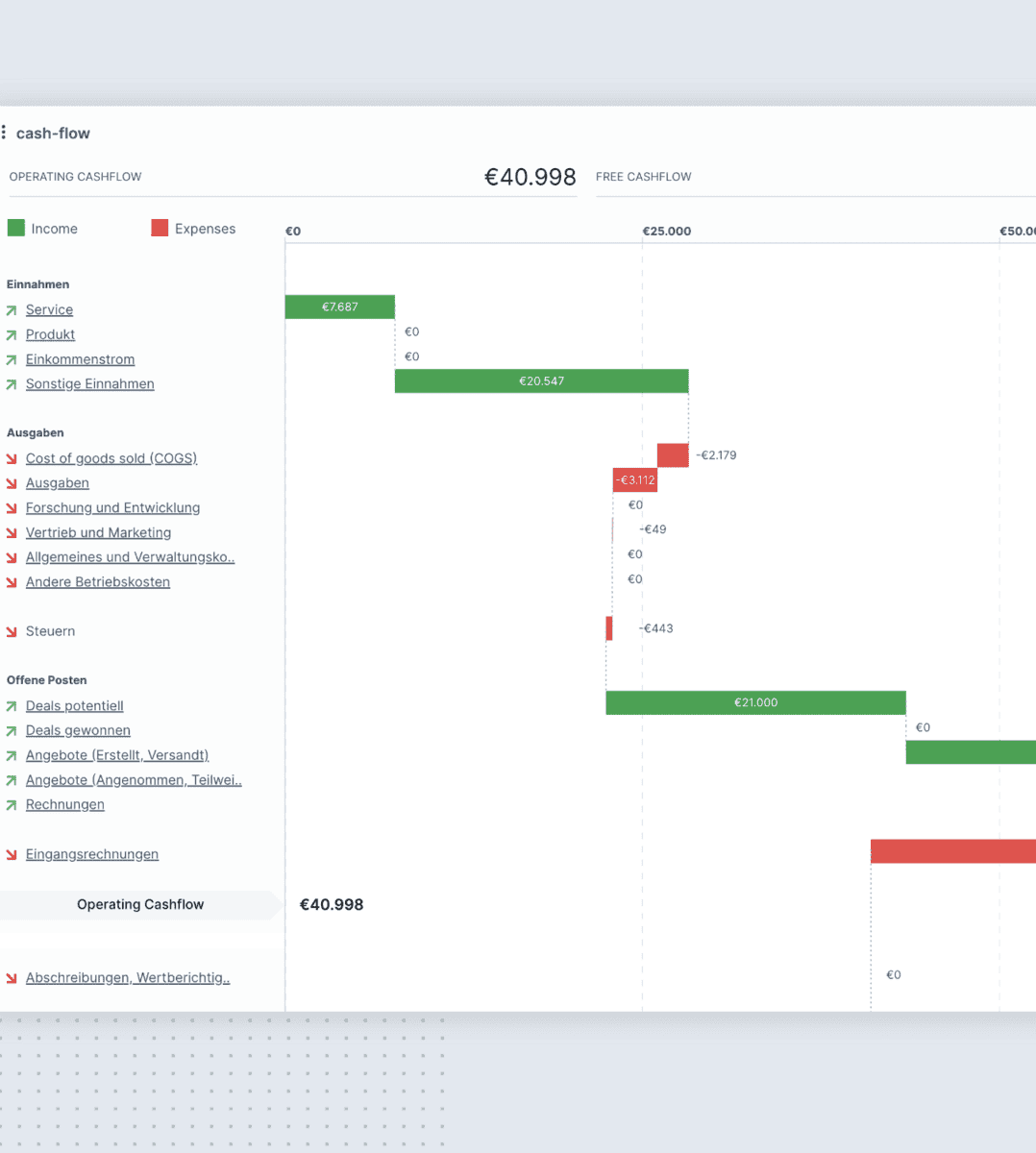1036x1153 pixels.
Task: Open the three-dot menu beside cash-flow
Action: (x=4, y=133)
